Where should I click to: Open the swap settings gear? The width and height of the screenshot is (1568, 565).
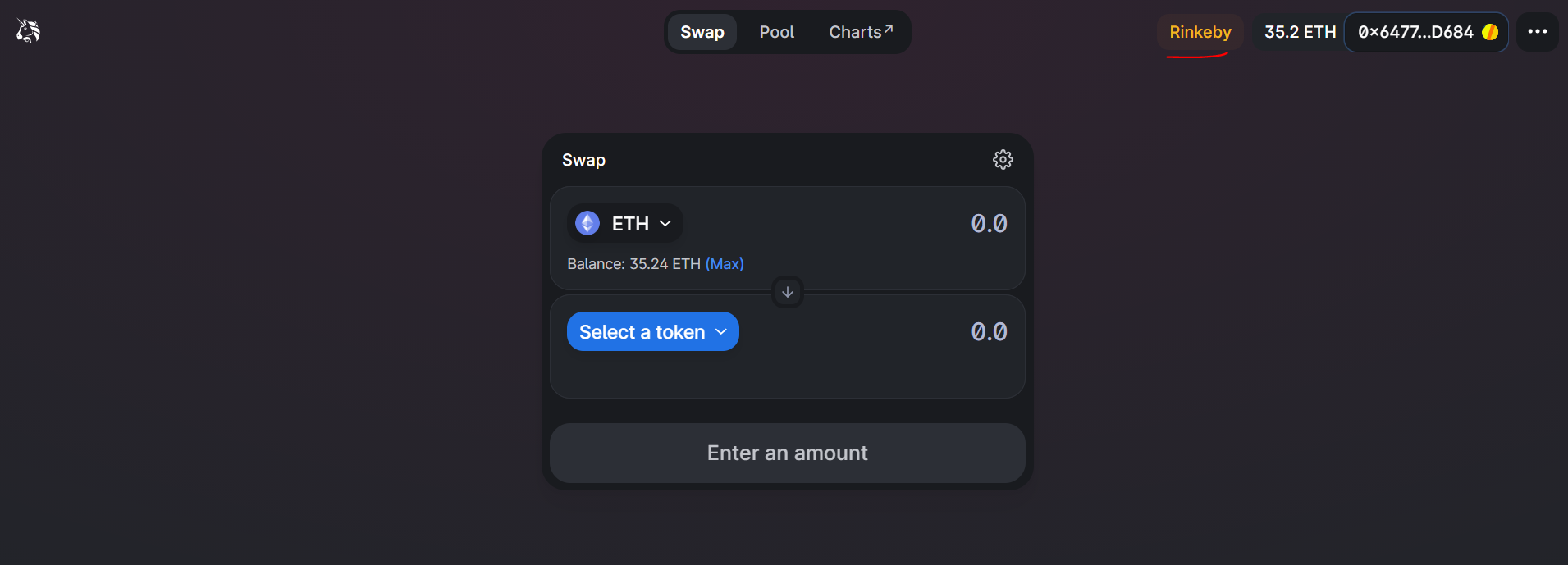click(1003, 159)
